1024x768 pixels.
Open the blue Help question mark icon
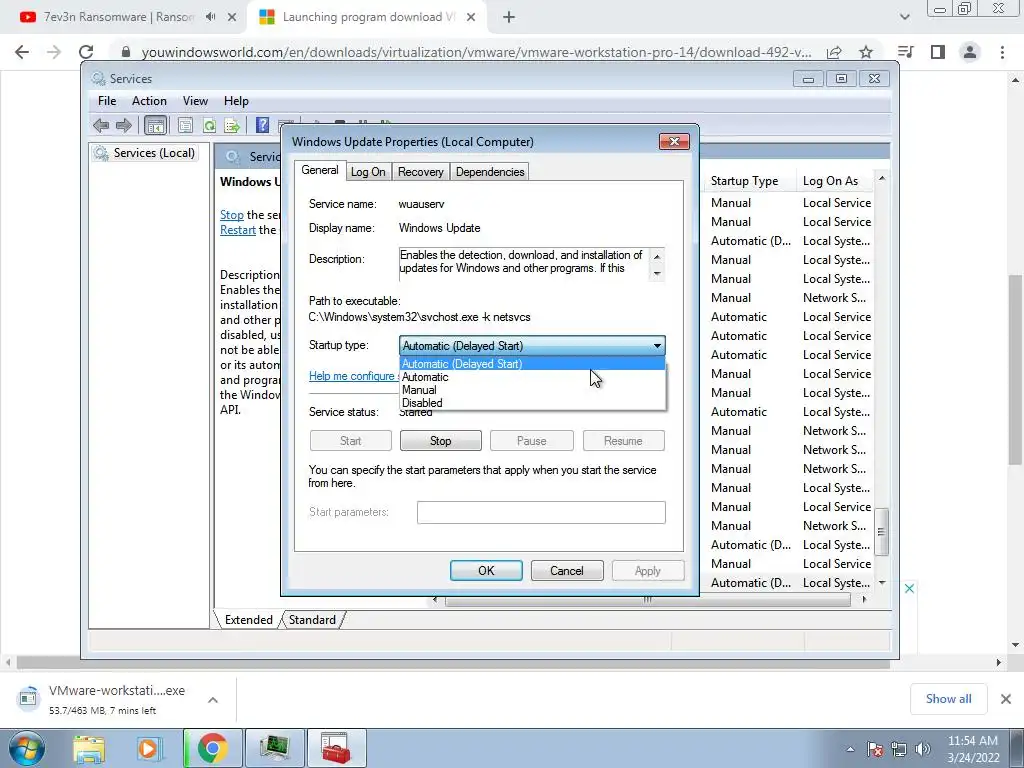point(262,125)
